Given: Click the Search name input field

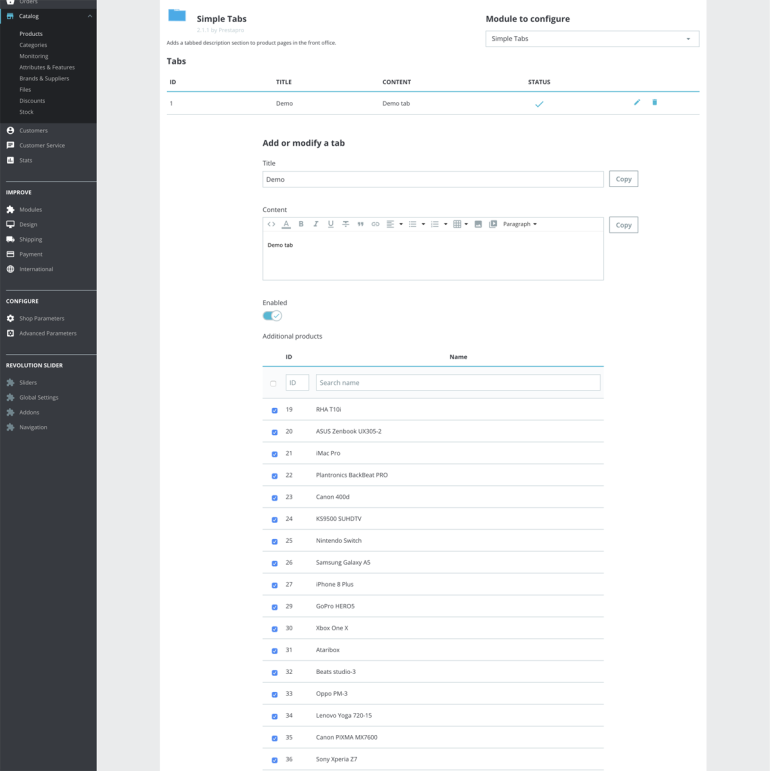Looking at the screenshot, I should pos(458,383).
